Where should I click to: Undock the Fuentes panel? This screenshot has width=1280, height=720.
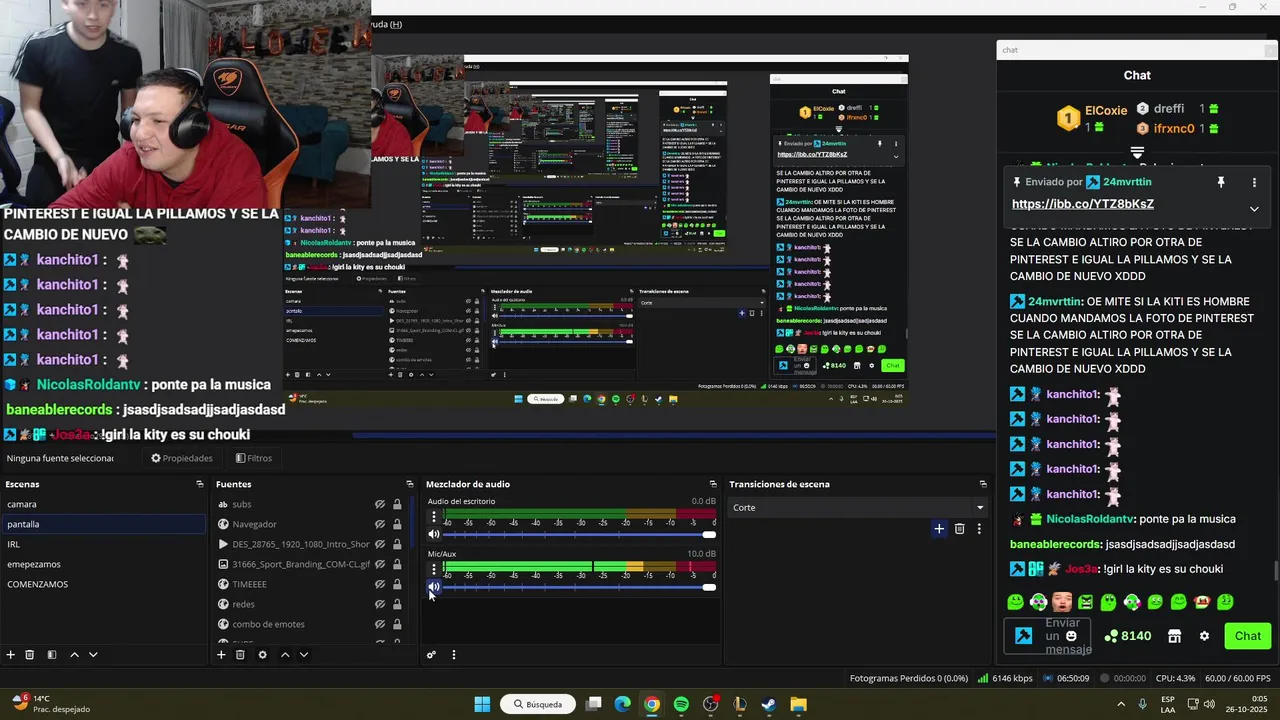(x=410, y=484)
